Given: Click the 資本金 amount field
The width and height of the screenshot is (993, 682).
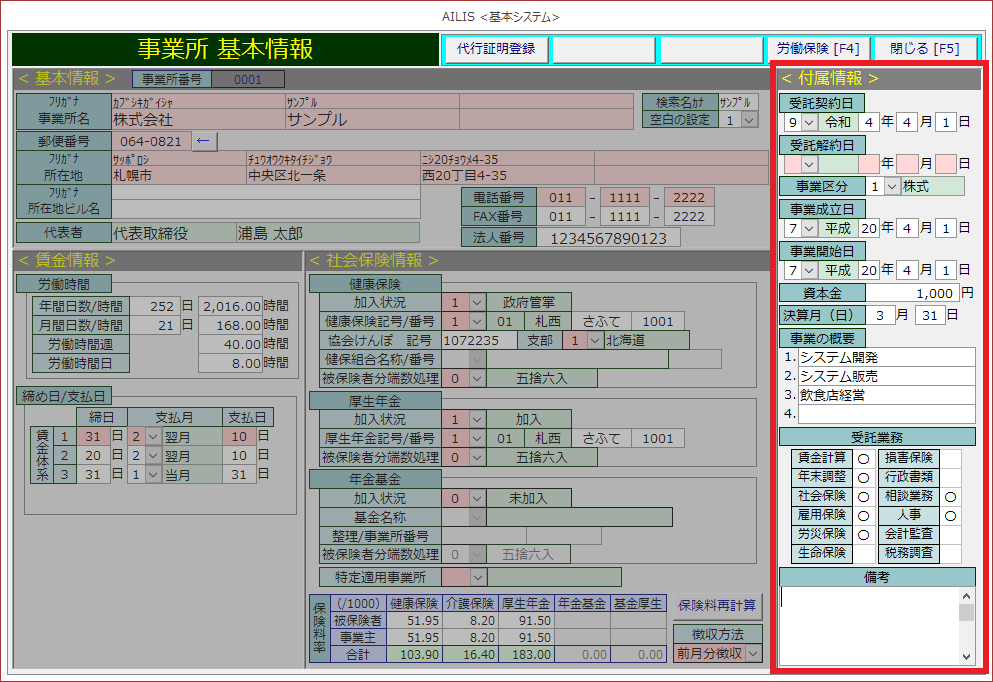Looking at the screenshot, I should point(911,293).
